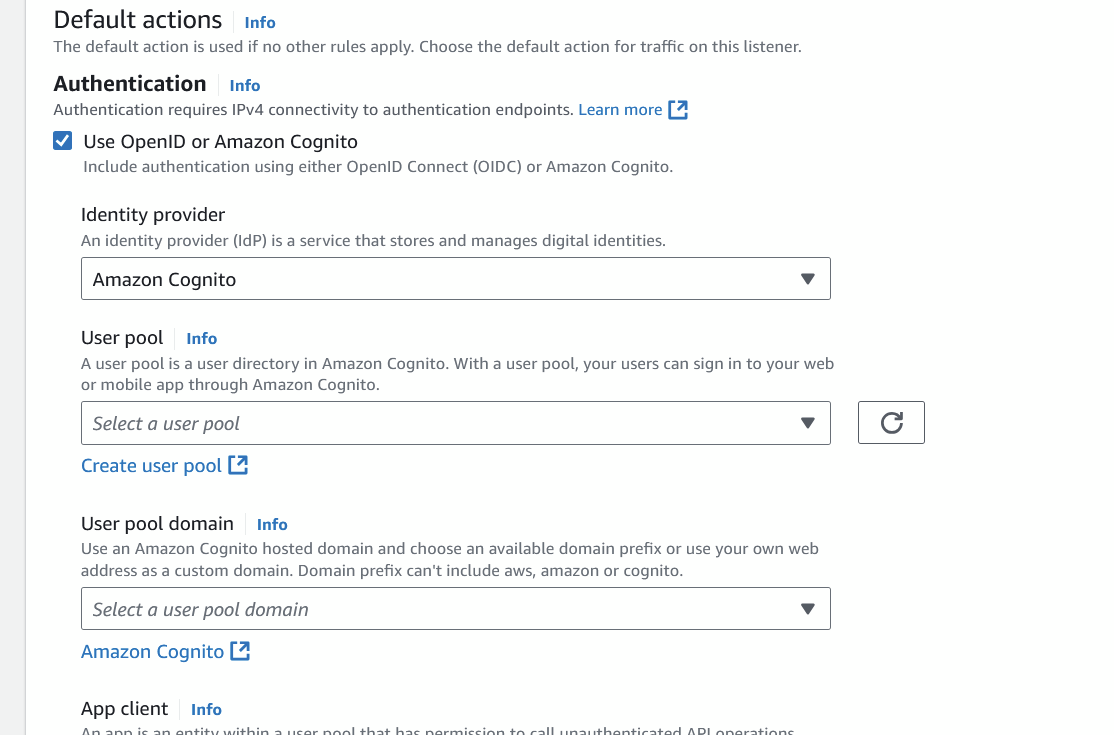Open the Amazon Cognito console link
1114x735 pixels.
point(153,651)
